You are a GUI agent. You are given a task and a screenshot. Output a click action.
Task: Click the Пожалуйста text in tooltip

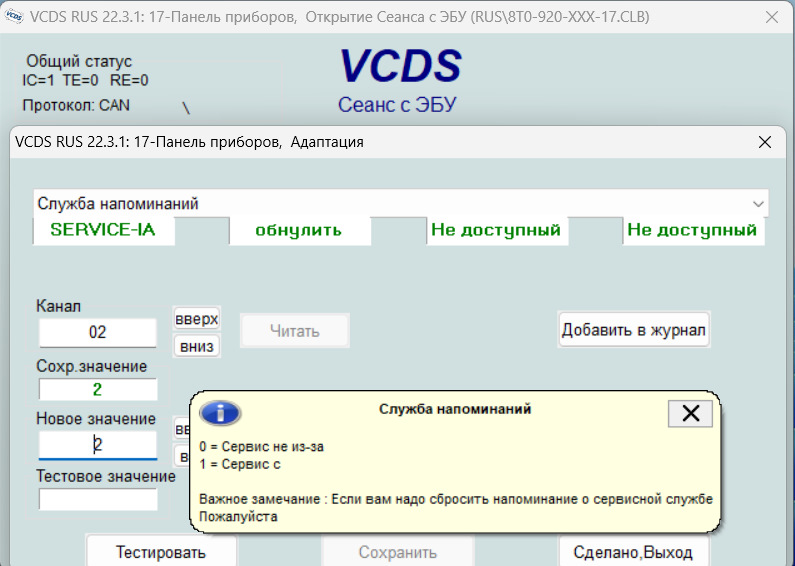coord(238,517)
